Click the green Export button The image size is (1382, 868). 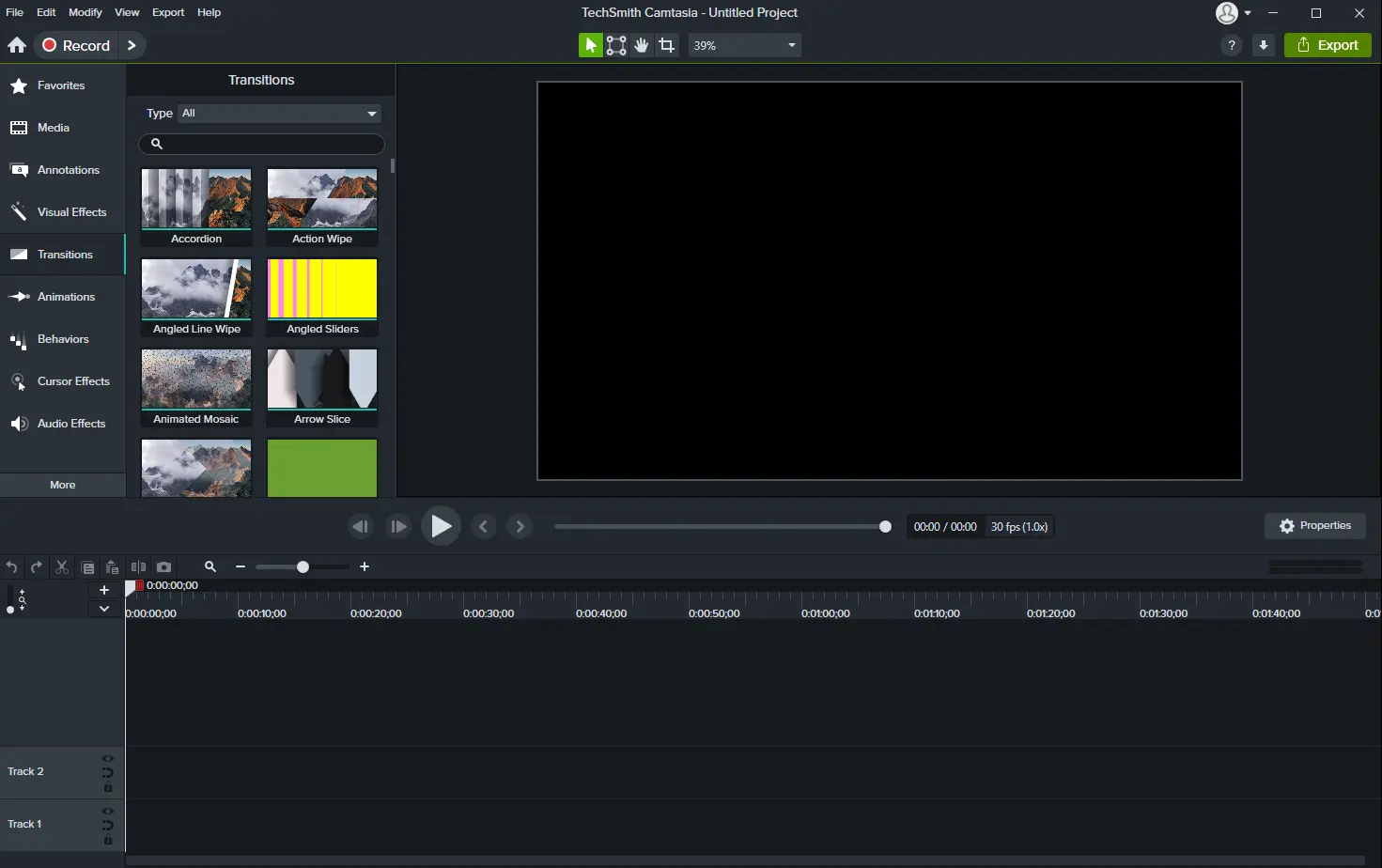pyautogui.click(x=1328, y=45)
